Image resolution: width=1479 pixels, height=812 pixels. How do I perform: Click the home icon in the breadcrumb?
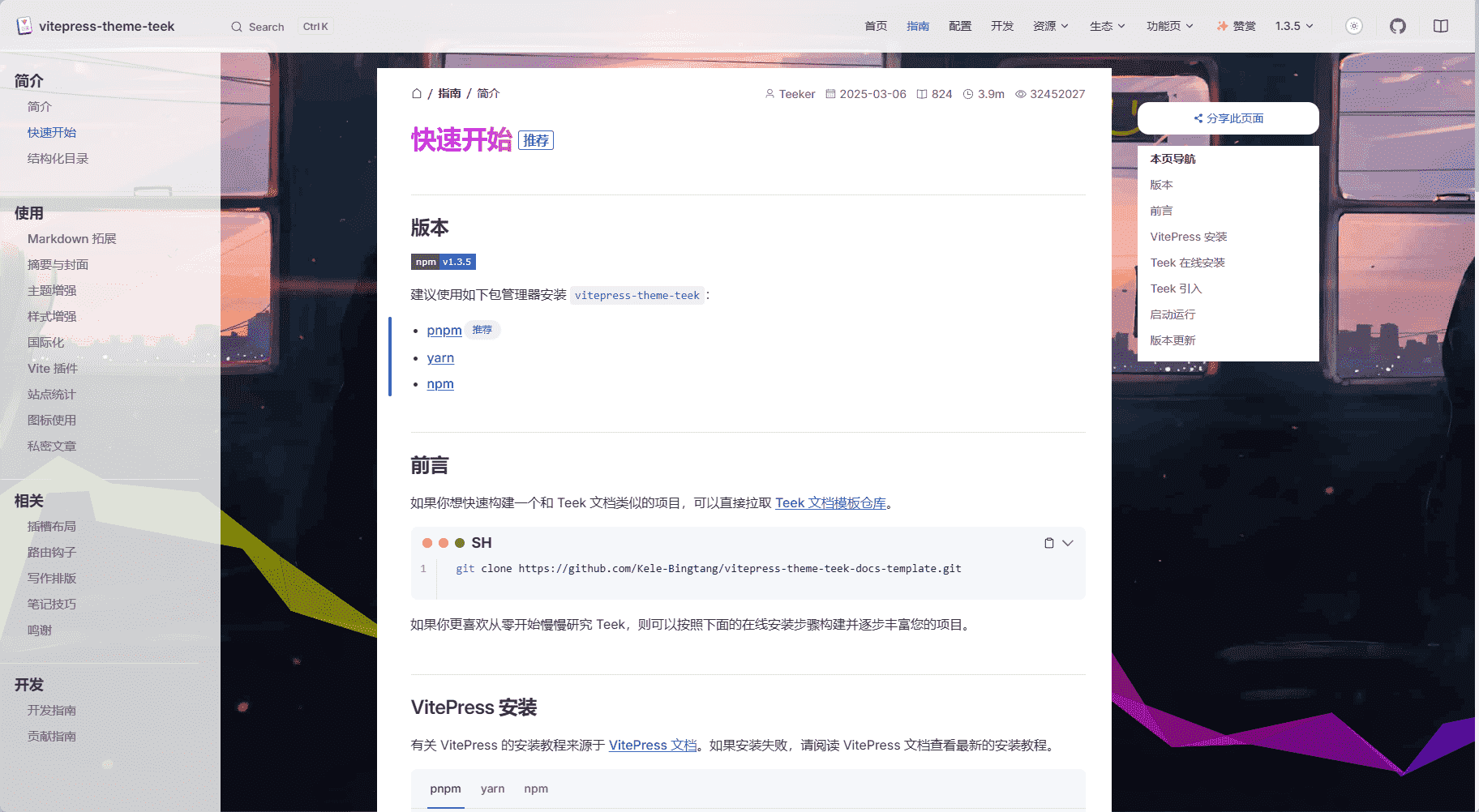coord(417,93)
